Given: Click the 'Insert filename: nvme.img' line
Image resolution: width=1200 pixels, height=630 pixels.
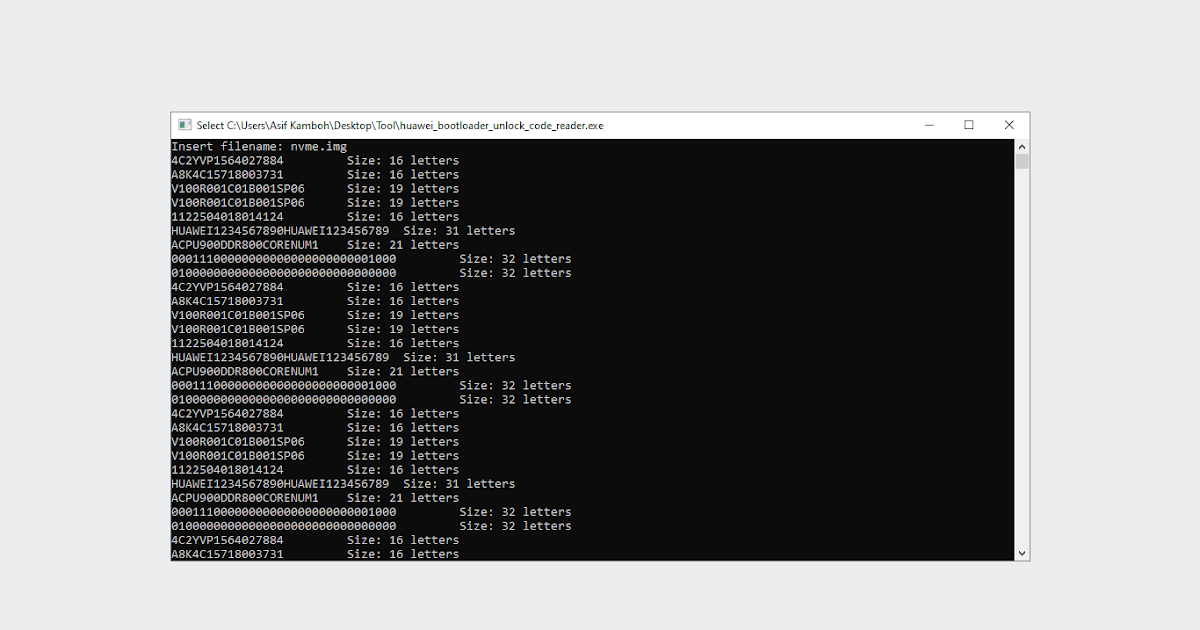Looking at the screenshot, I should pyautogui.click(x=259, y=146).
